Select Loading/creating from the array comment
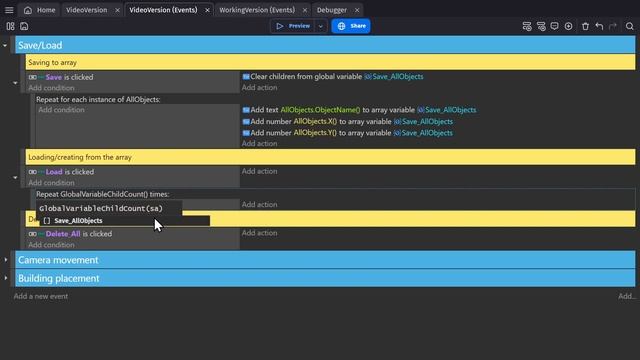Screen dimensions: 640x360 pos(330,157)
